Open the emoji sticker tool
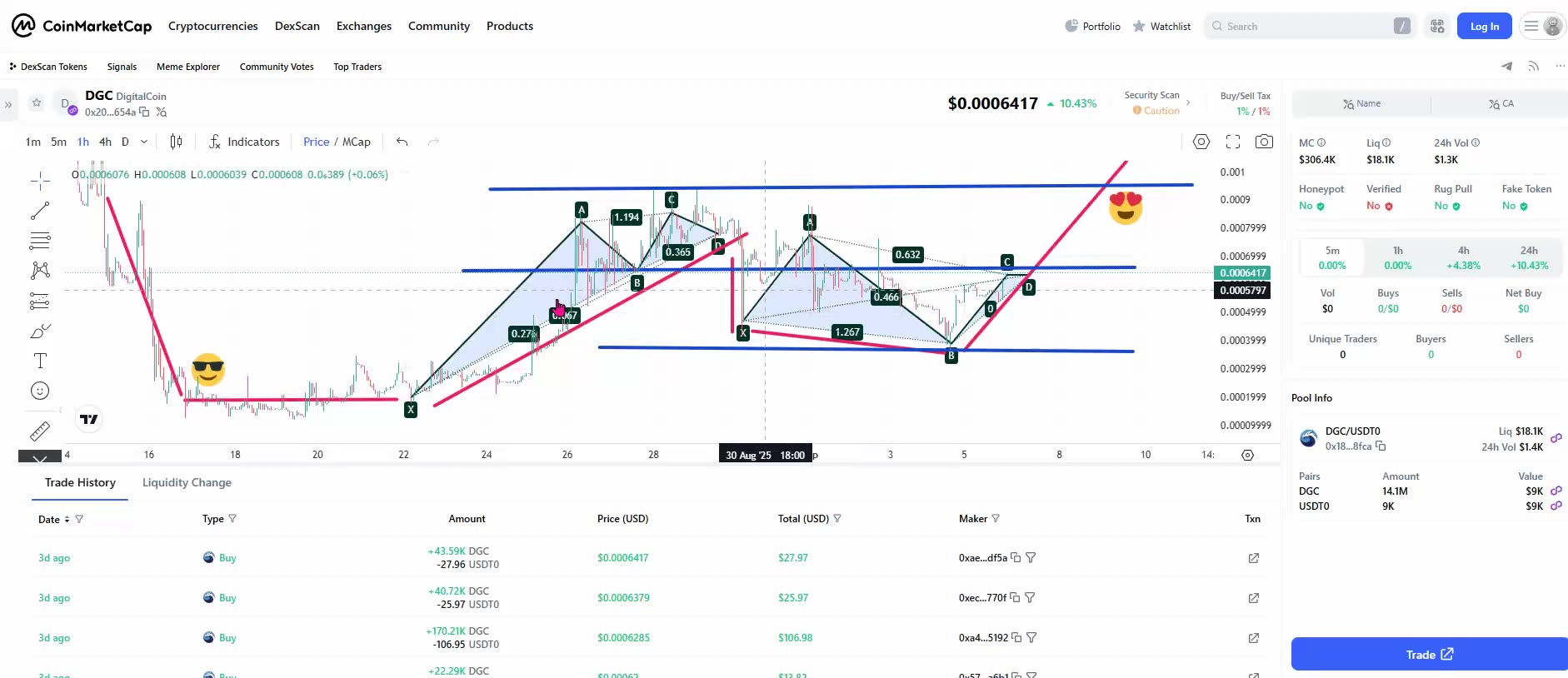The width and height of the screenshot is (1568, 678). click(40, 391)
